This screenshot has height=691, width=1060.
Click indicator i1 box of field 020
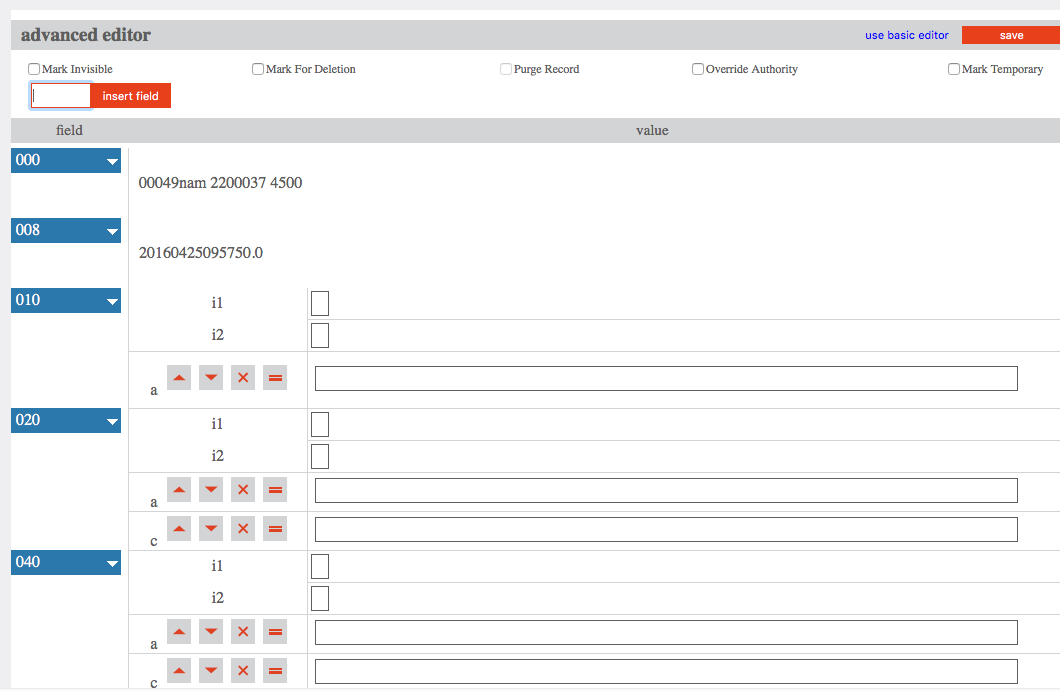[x=320, y=425]
